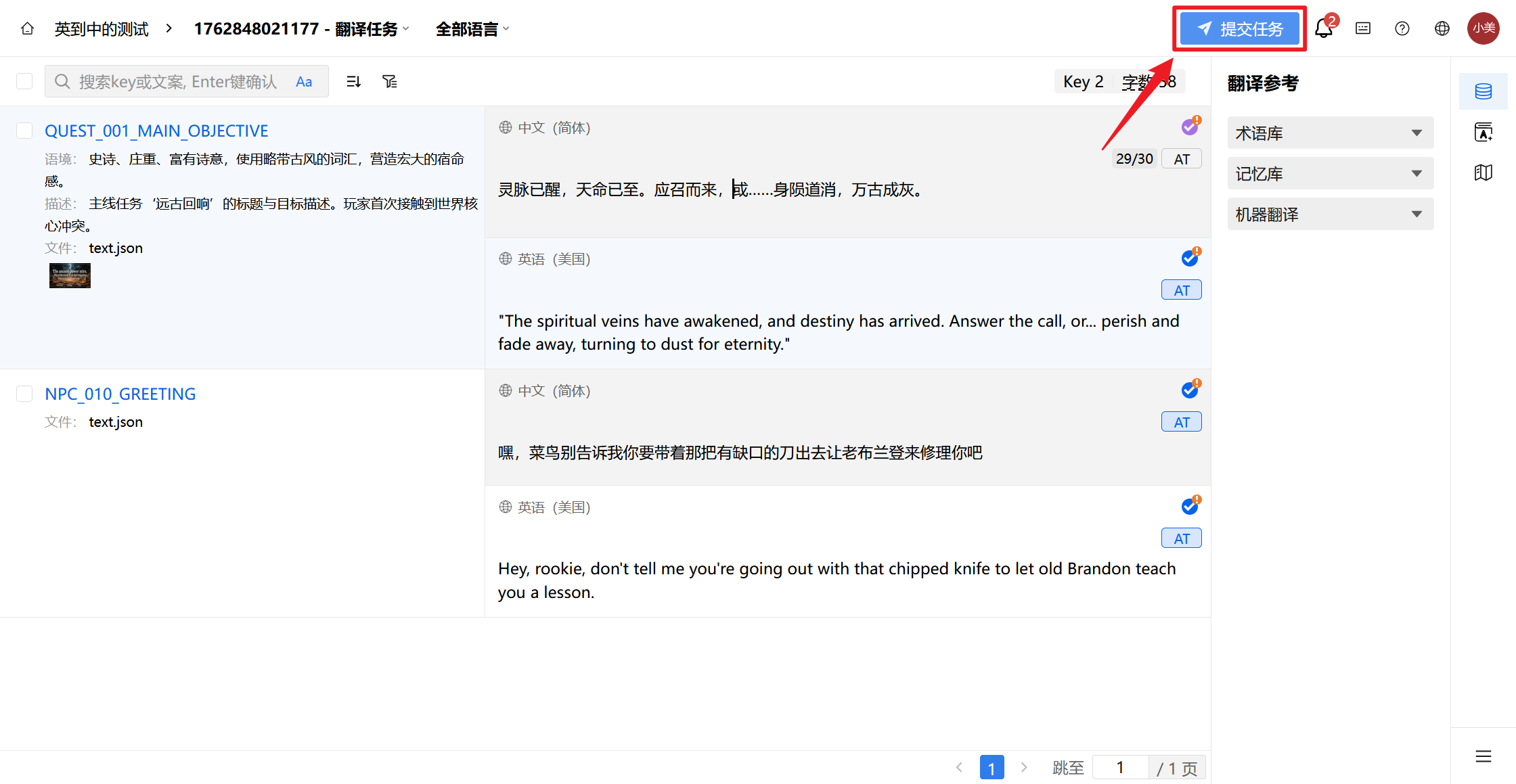Click the 提交任务 submit button
Screen dimensions: 1516x784
click(1239, 29)
